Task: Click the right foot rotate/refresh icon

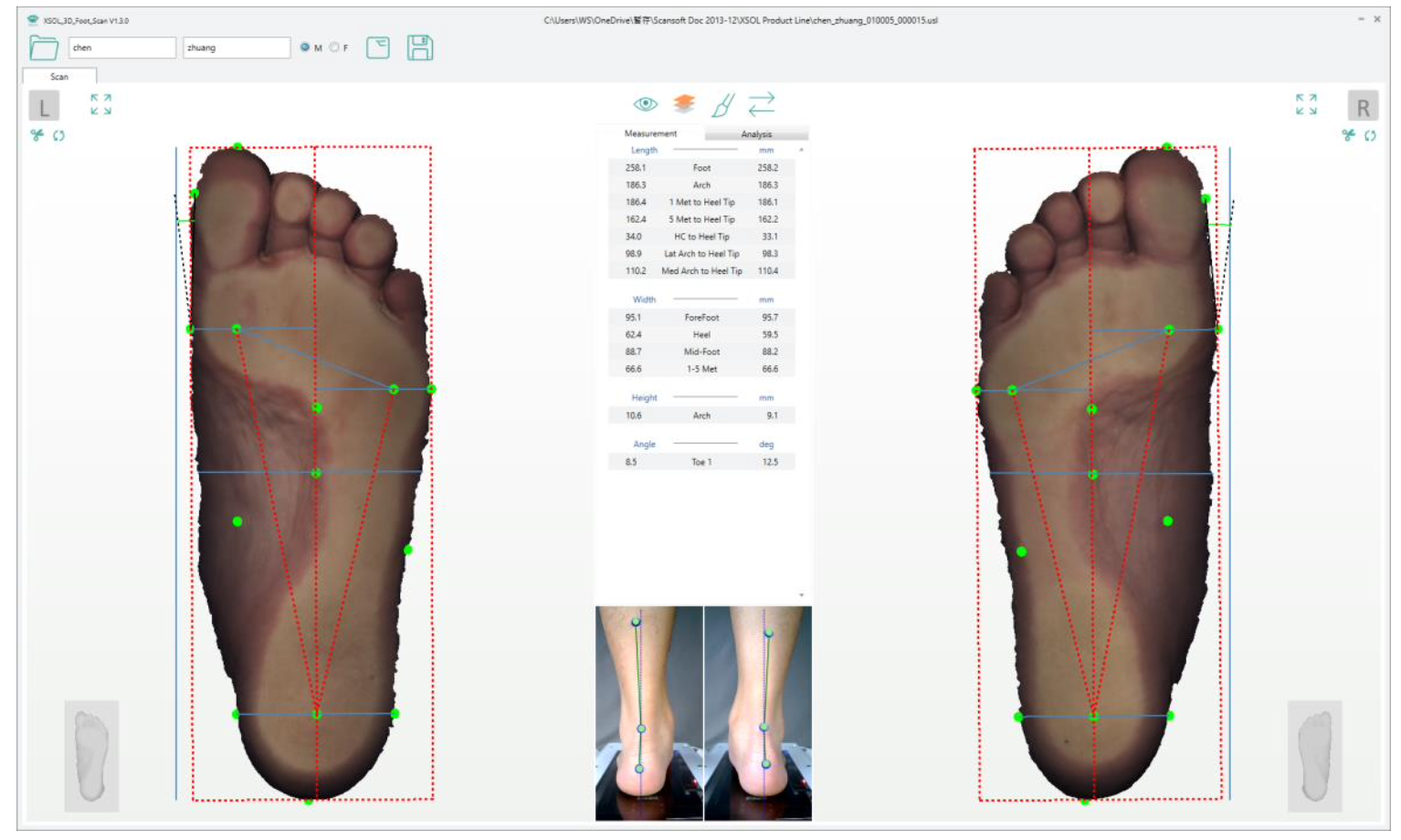Action: (1370, 135)
